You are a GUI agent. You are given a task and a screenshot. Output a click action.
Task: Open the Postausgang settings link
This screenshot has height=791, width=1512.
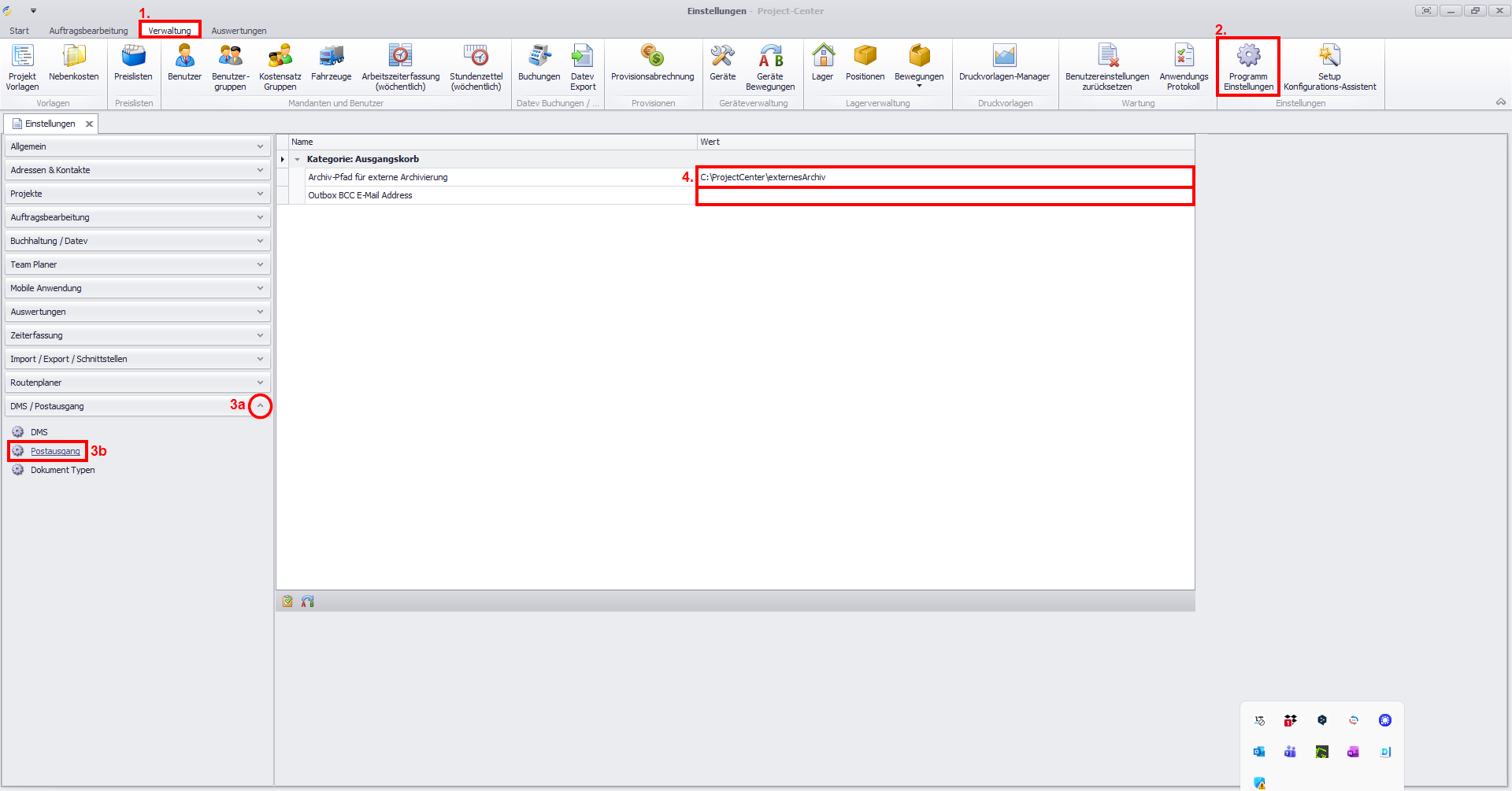tap(55, 451)
